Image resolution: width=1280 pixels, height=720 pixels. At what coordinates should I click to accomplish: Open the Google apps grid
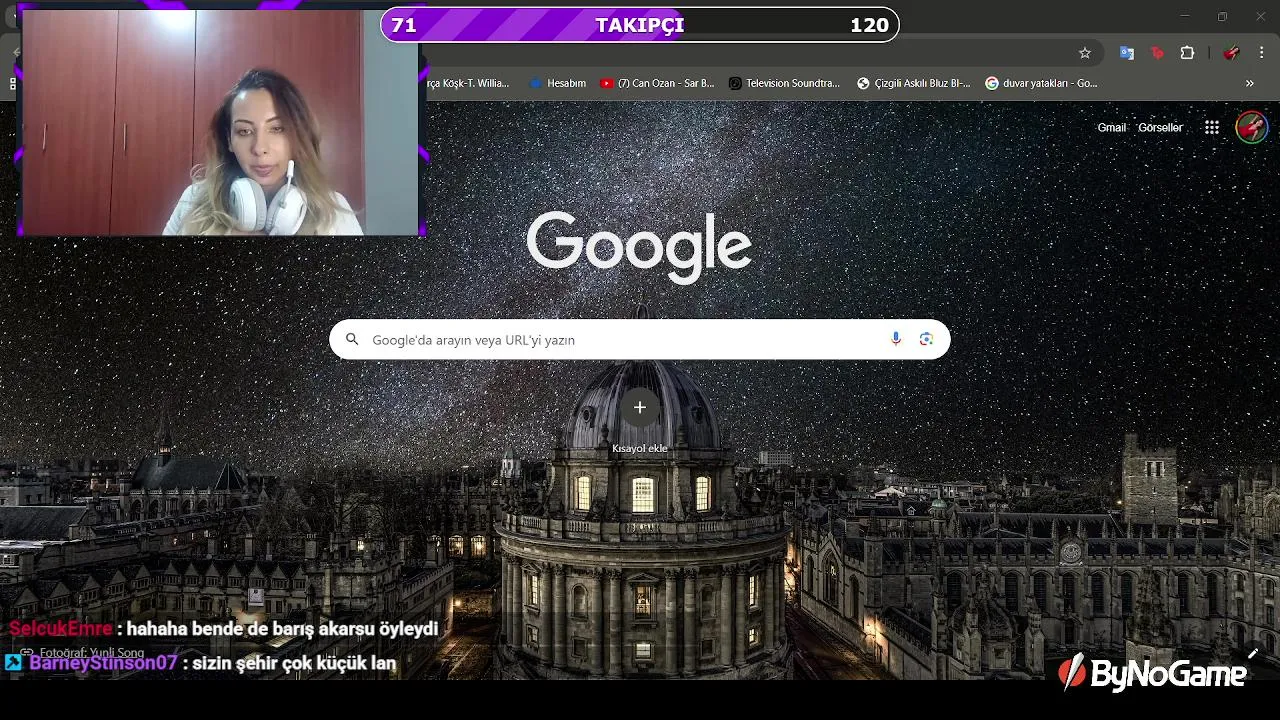pos(1212,127)
